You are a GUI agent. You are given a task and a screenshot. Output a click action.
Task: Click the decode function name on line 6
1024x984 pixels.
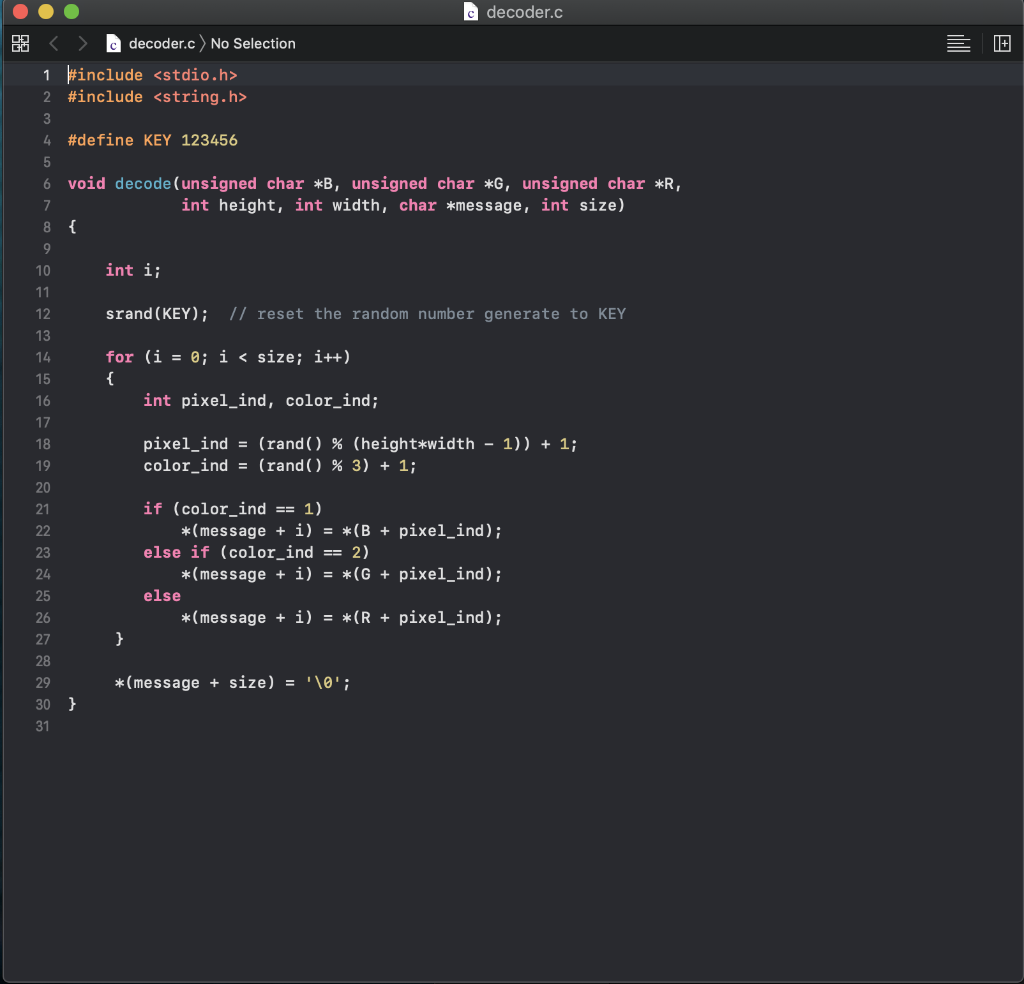click(x=143, y=183)
